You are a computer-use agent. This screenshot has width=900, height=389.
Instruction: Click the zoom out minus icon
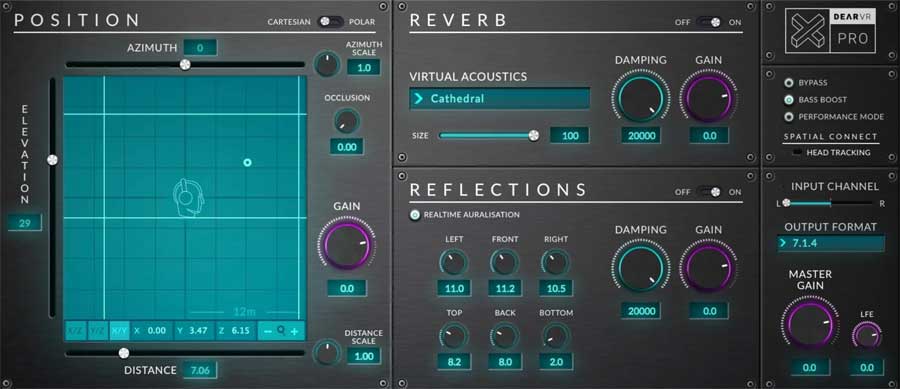[268, 331]
